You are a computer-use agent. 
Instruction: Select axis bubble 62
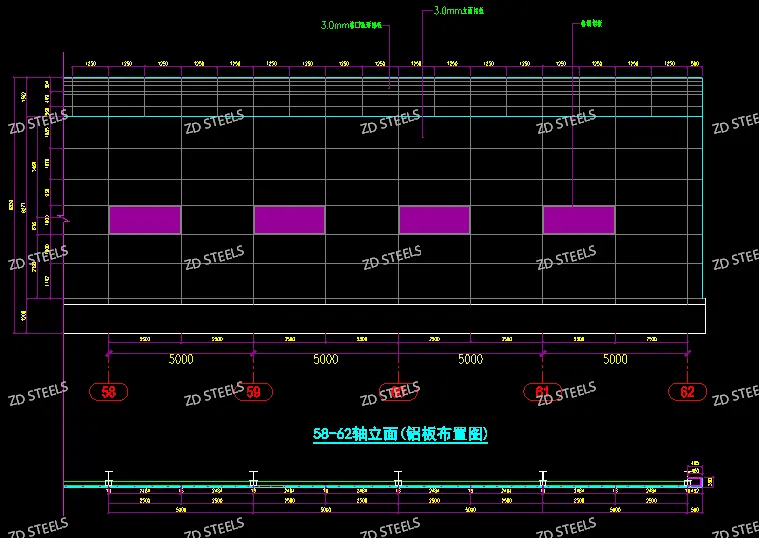pos(687,392)
